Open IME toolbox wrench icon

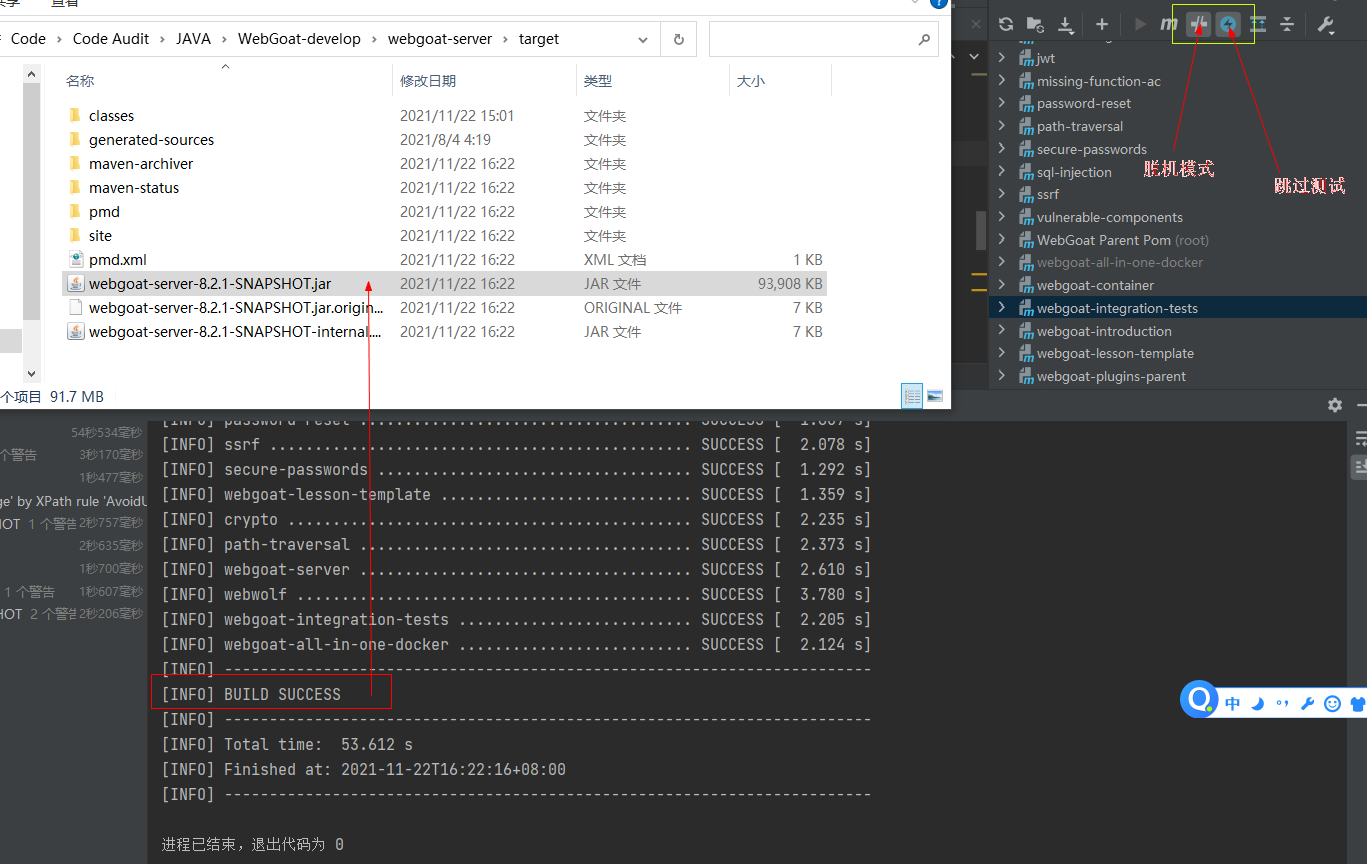pos(1307,704)
